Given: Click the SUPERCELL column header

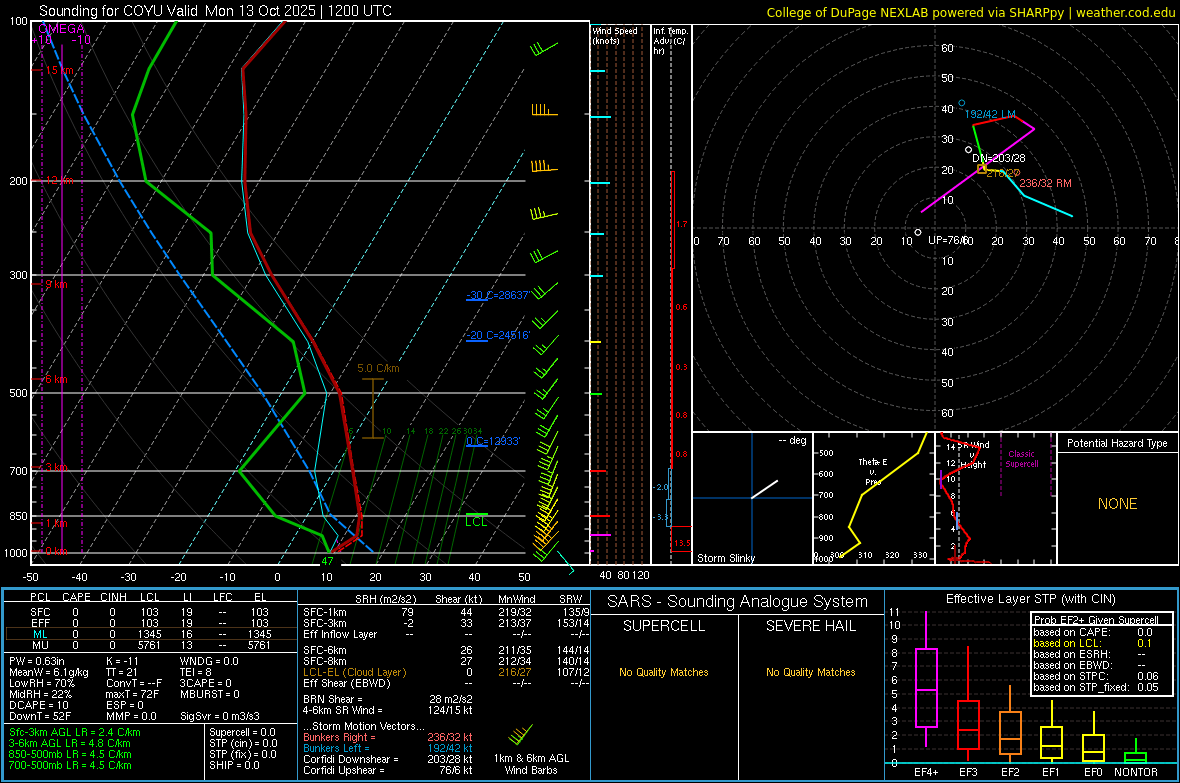Looking at the screenshot, I should click(x=664, y=626).
